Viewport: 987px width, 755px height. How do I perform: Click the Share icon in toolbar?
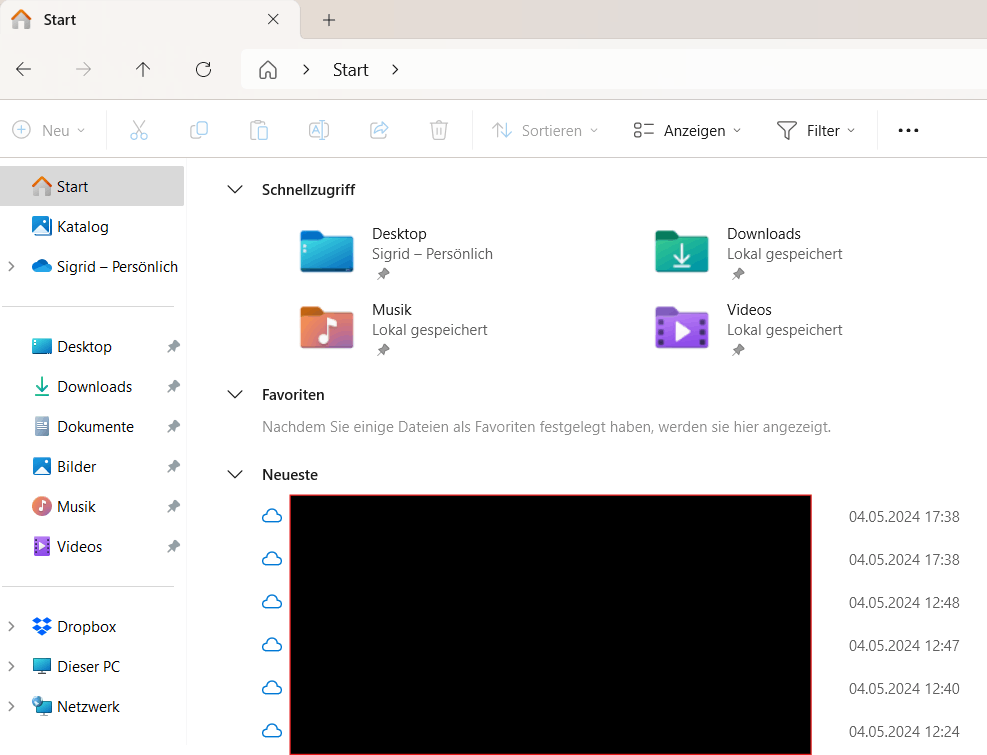click(x=379, y=130)
